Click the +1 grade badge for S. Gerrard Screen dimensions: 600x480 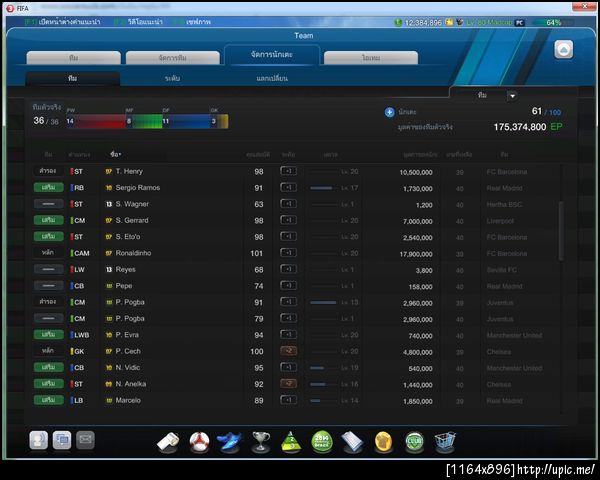pos(289,220)
